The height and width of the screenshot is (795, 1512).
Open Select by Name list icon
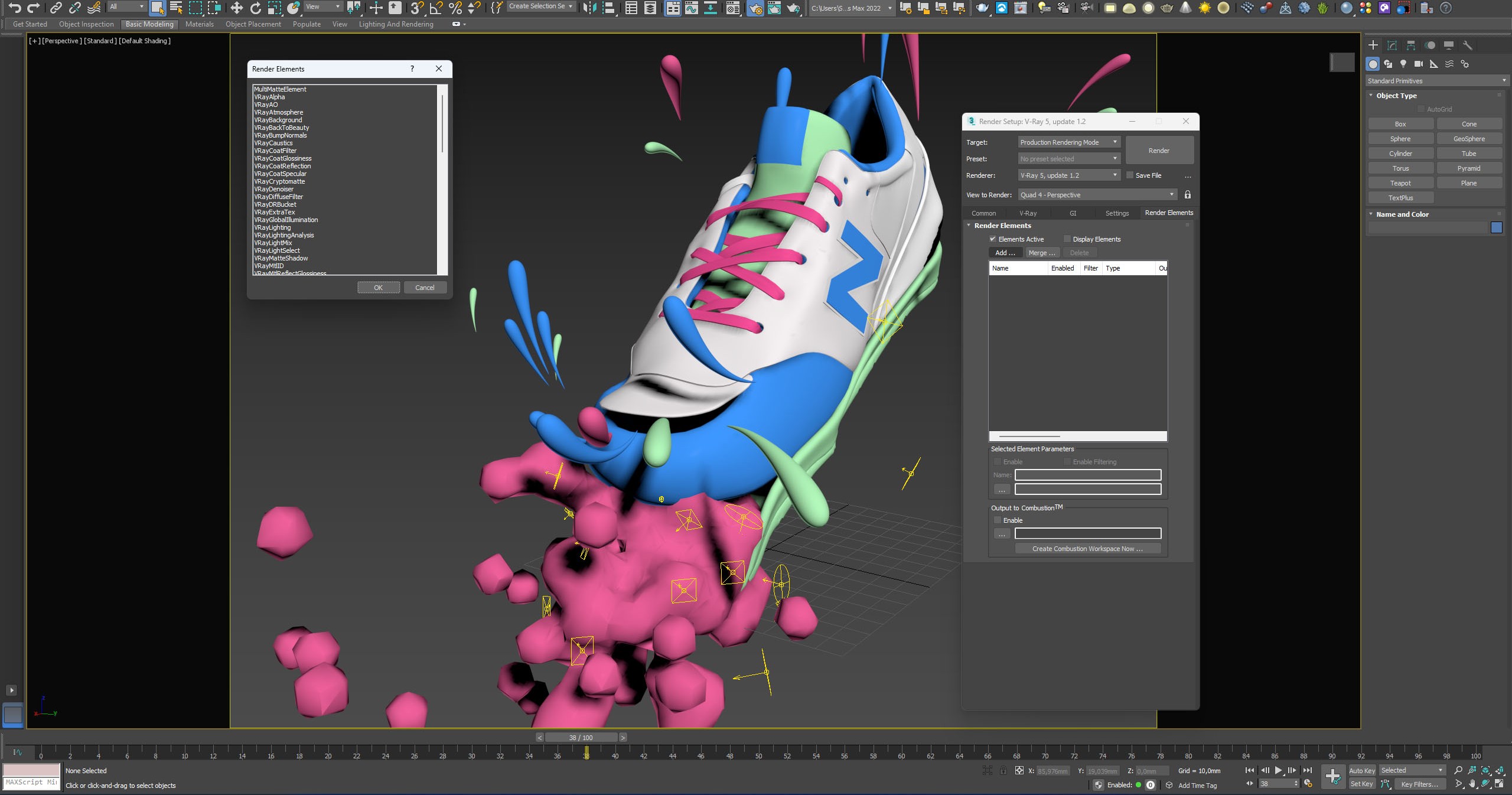click(x=176, y=8)
